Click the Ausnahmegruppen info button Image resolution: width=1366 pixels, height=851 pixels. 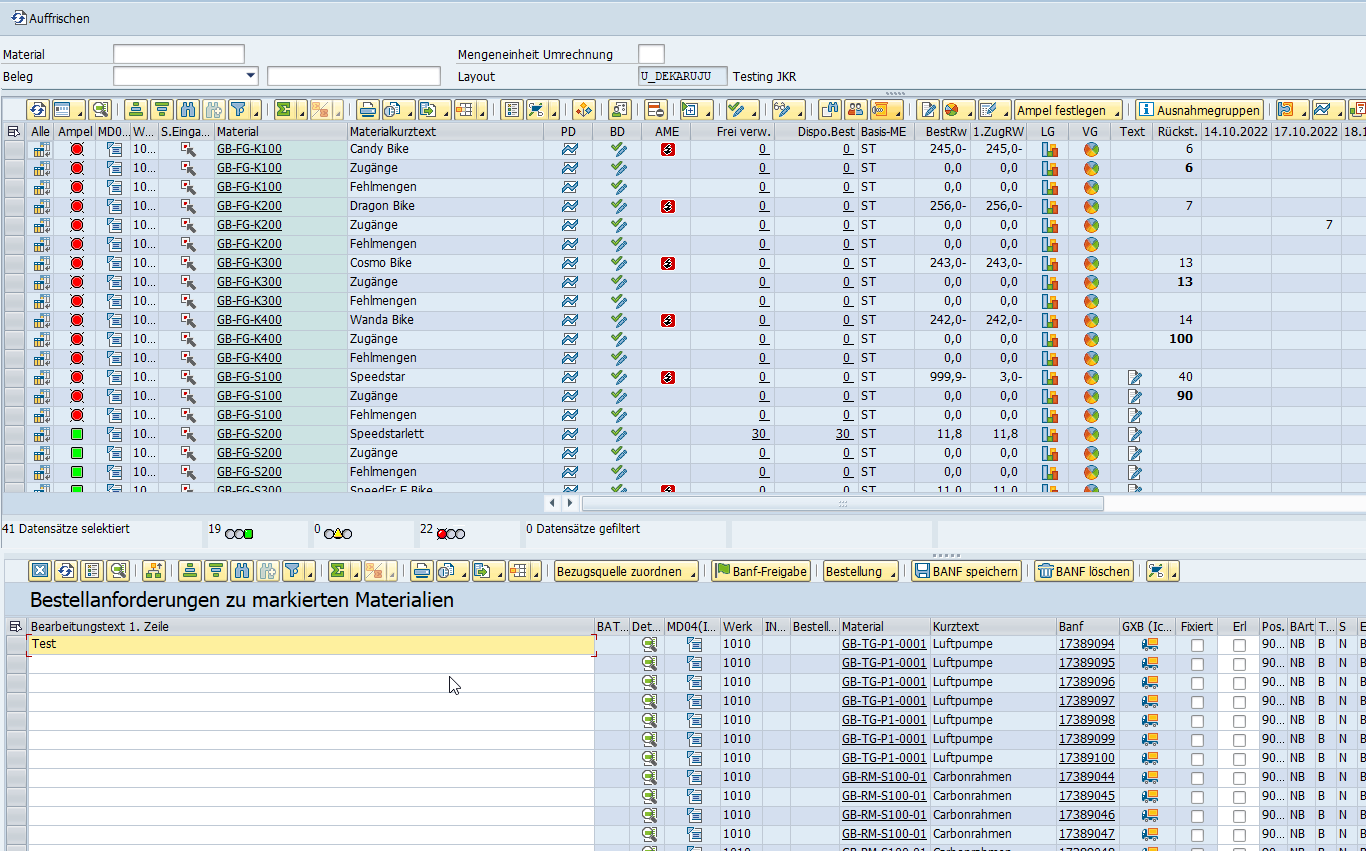(x=1199, y=110)
